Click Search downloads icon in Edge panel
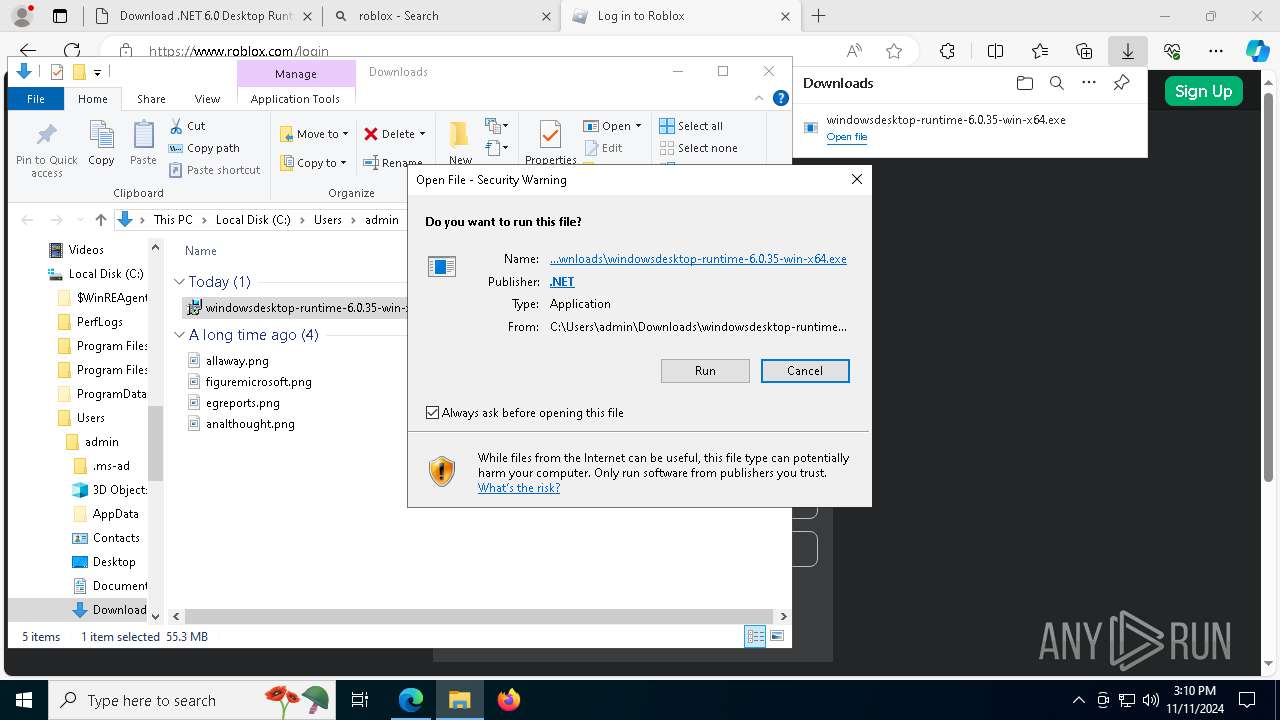The image size is (1280, 720). tap(1056, 83)
